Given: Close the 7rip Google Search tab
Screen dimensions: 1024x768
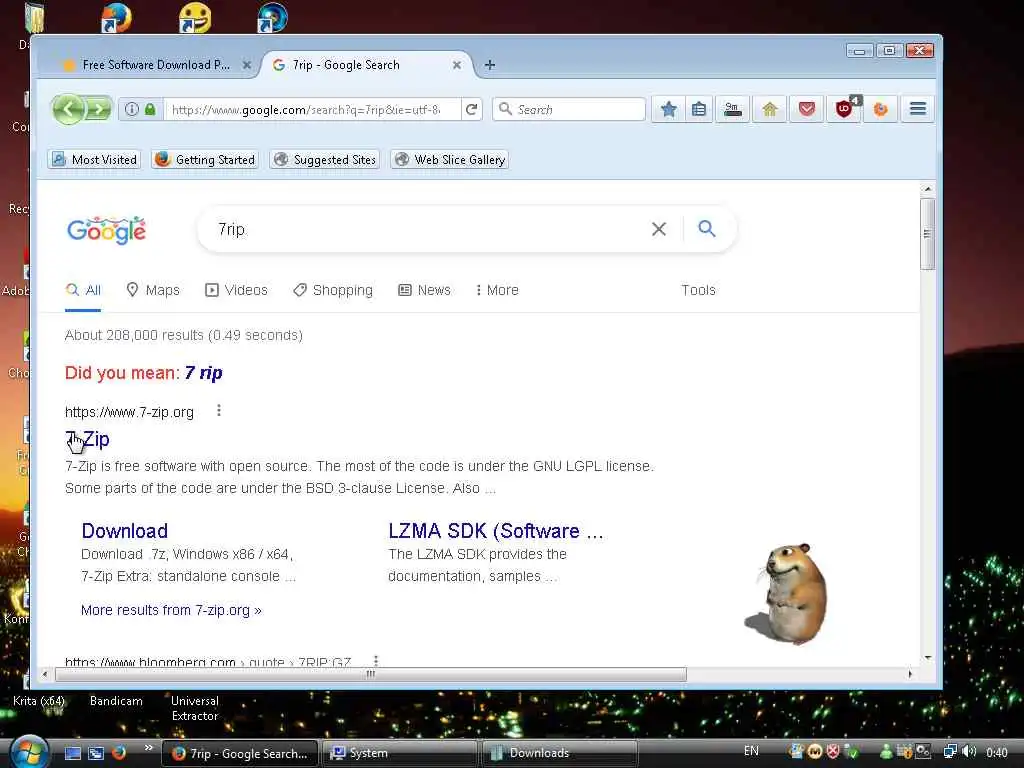Looking at the screenshot, I should coord(456,65).
